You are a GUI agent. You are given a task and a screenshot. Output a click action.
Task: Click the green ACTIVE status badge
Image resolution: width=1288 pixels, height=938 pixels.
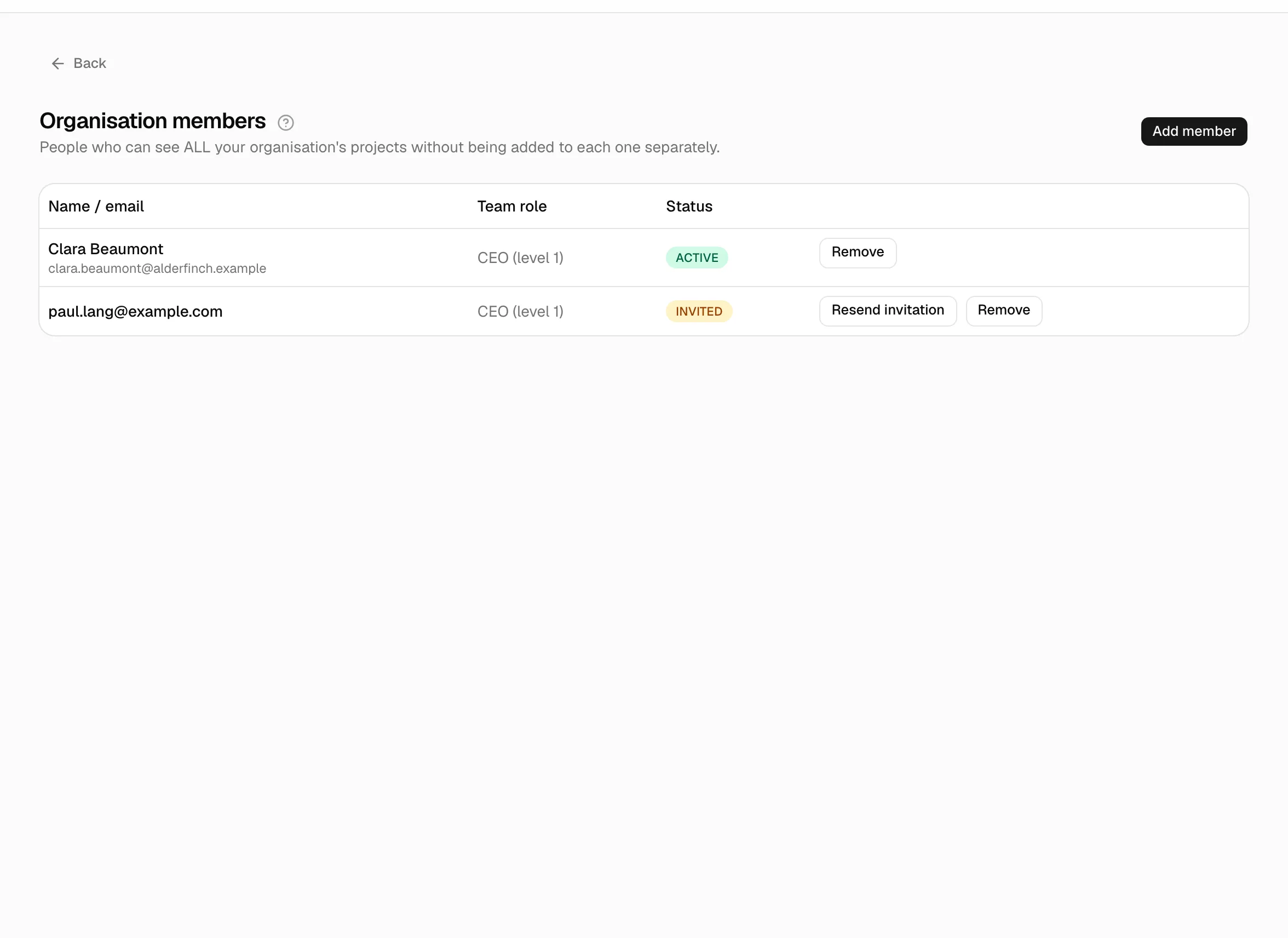tap(697, 258)
